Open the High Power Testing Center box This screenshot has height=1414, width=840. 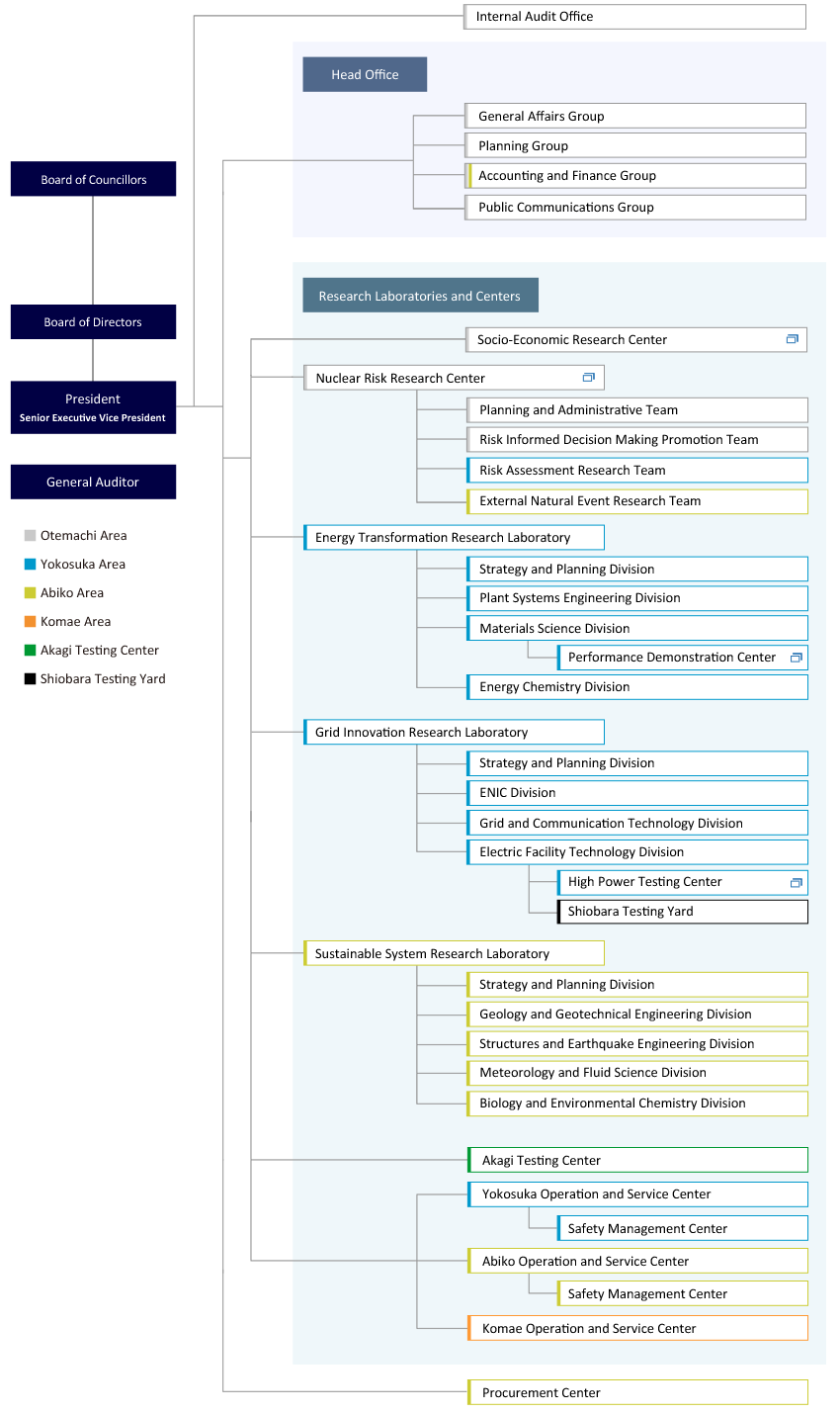pyautogui.click(x=682, y=882)
